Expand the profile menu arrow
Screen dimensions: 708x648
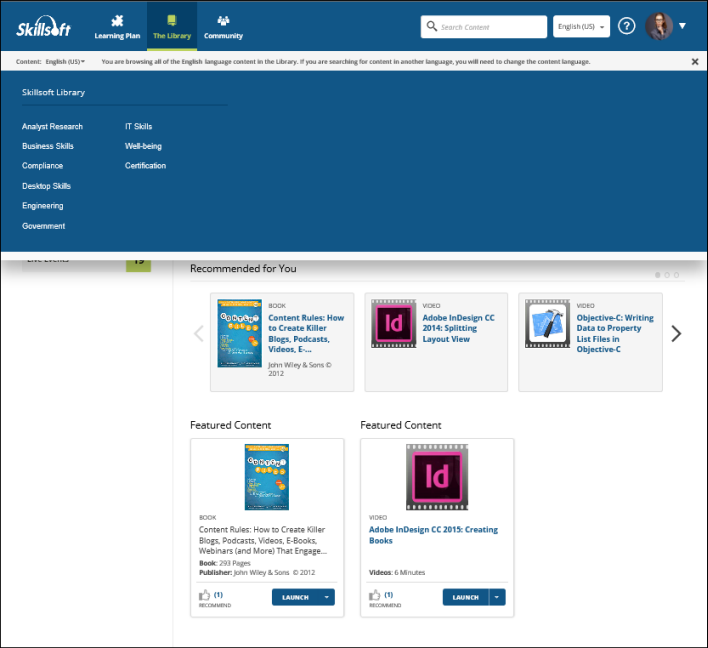point(682,26)
